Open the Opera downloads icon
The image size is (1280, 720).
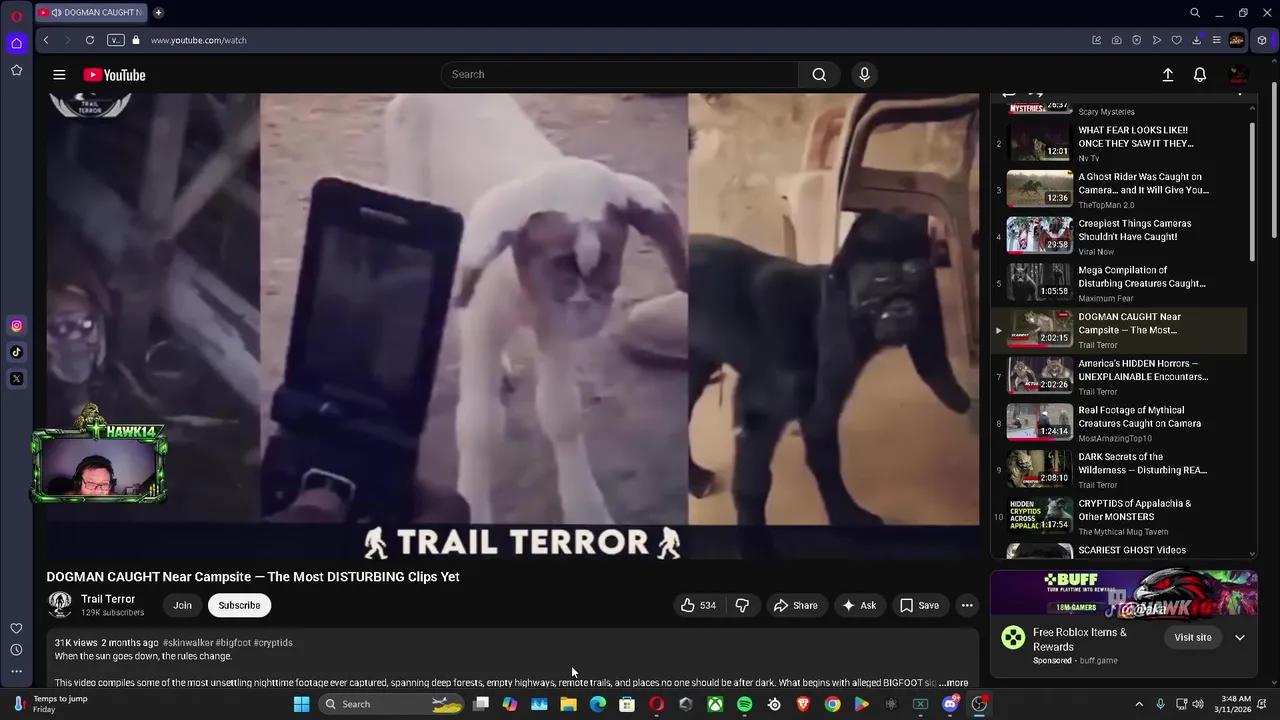[x=1196, y=40]
